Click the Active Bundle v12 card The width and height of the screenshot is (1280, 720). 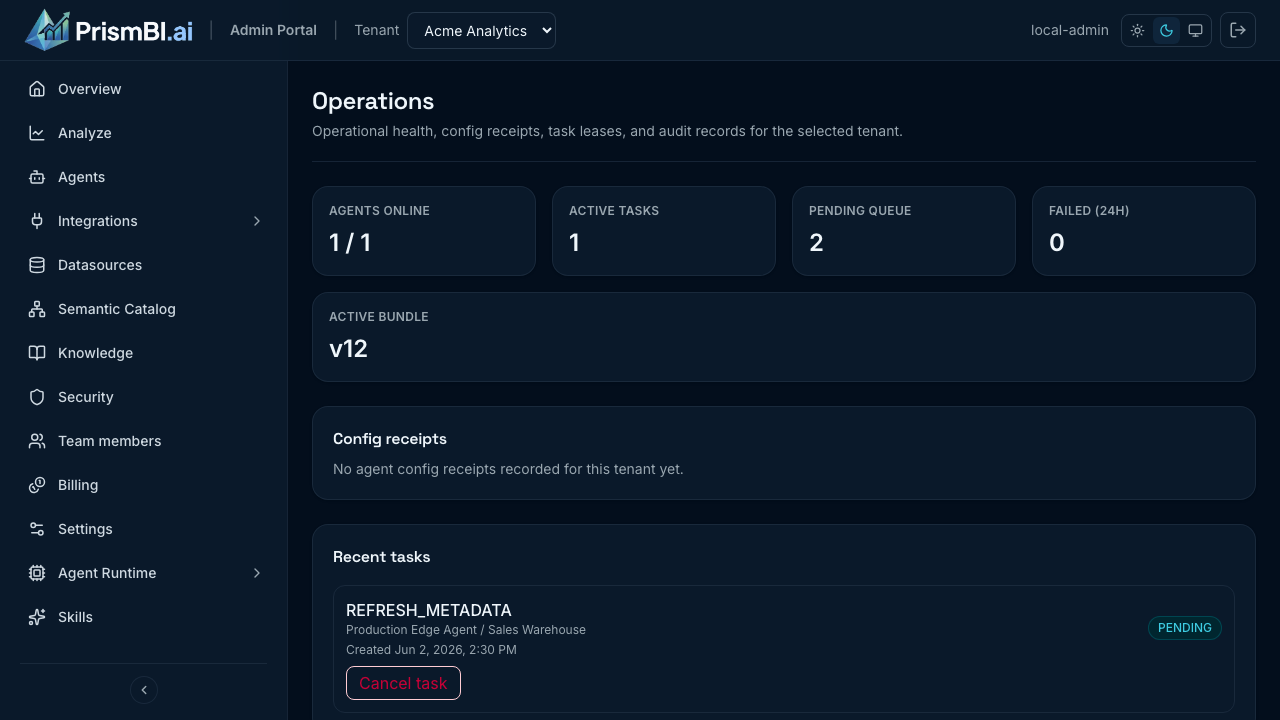point(784,337)
